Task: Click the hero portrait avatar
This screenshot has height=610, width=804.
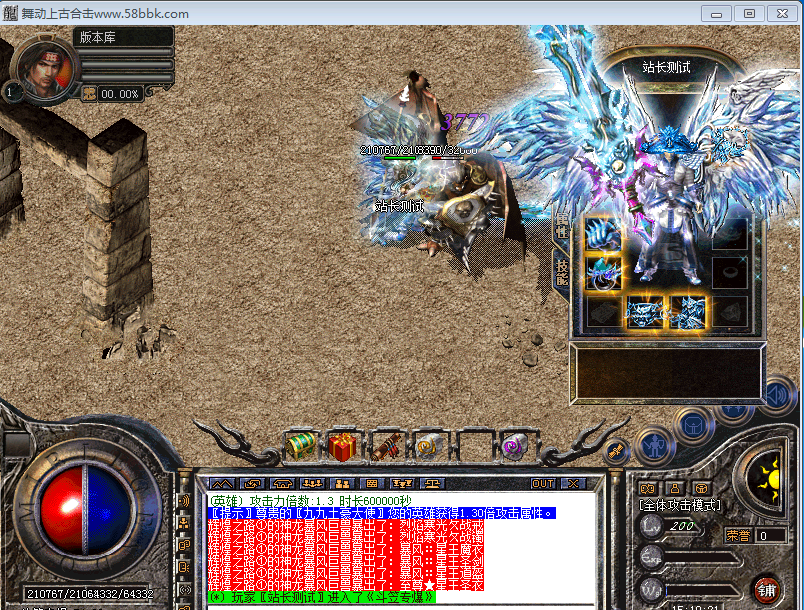Action: (x=44, y=69)
